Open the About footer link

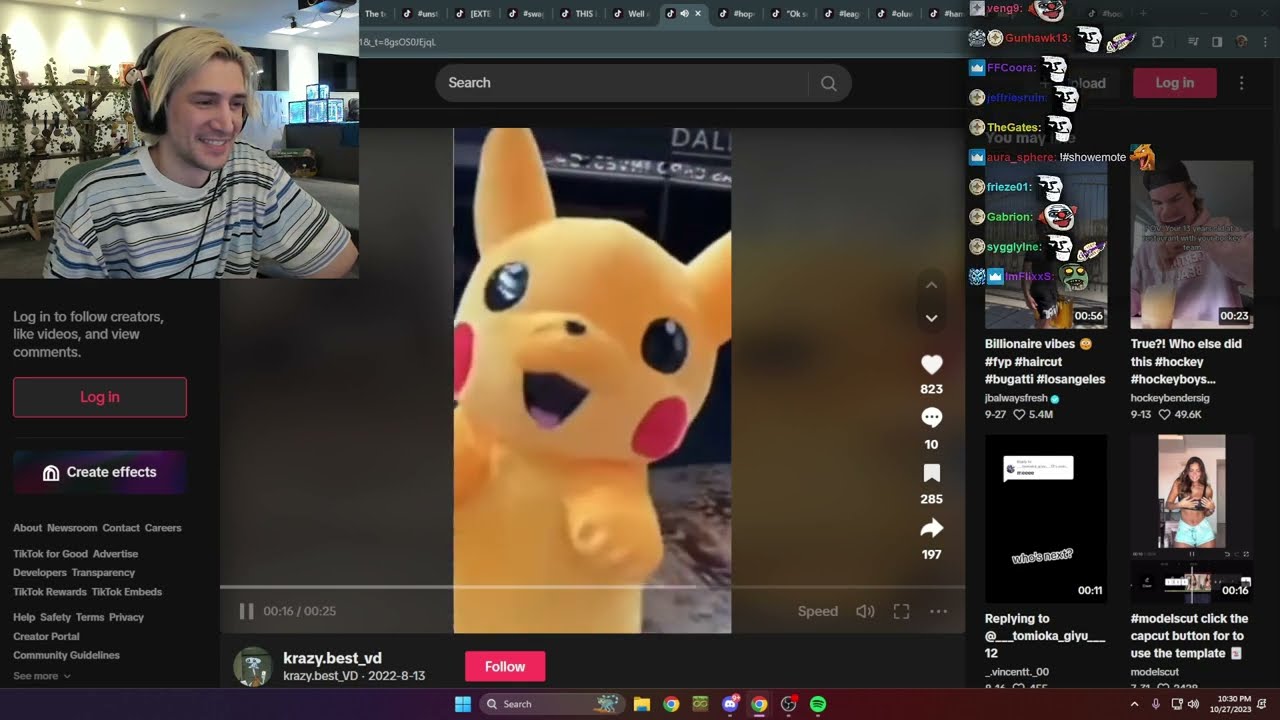tap(27, 528)
